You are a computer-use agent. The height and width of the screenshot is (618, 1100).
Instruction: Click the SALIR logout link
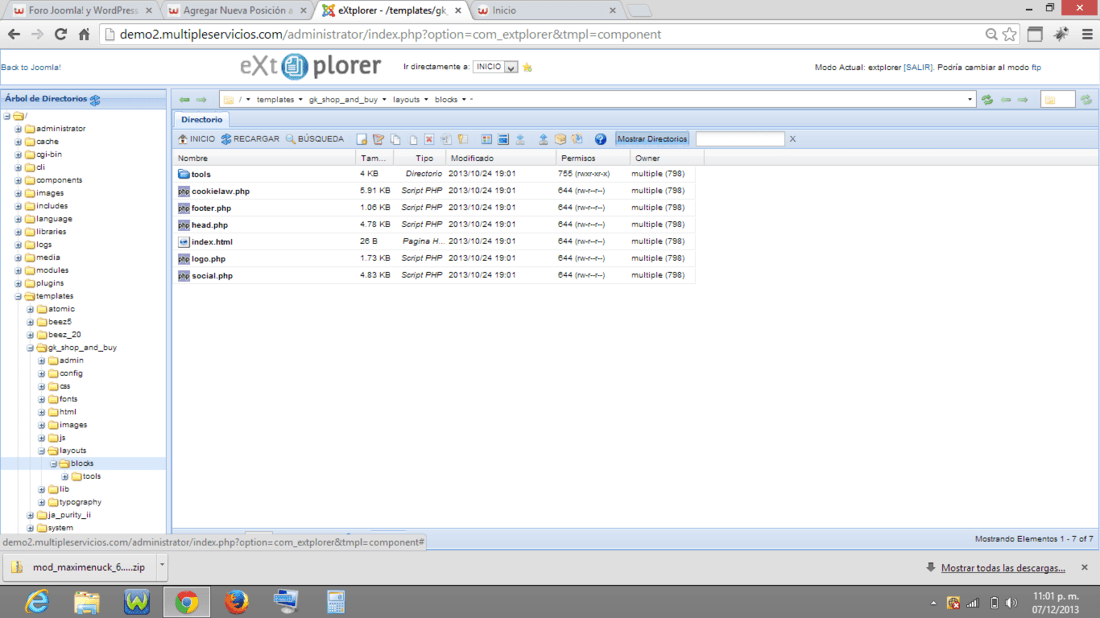(918, 67)
